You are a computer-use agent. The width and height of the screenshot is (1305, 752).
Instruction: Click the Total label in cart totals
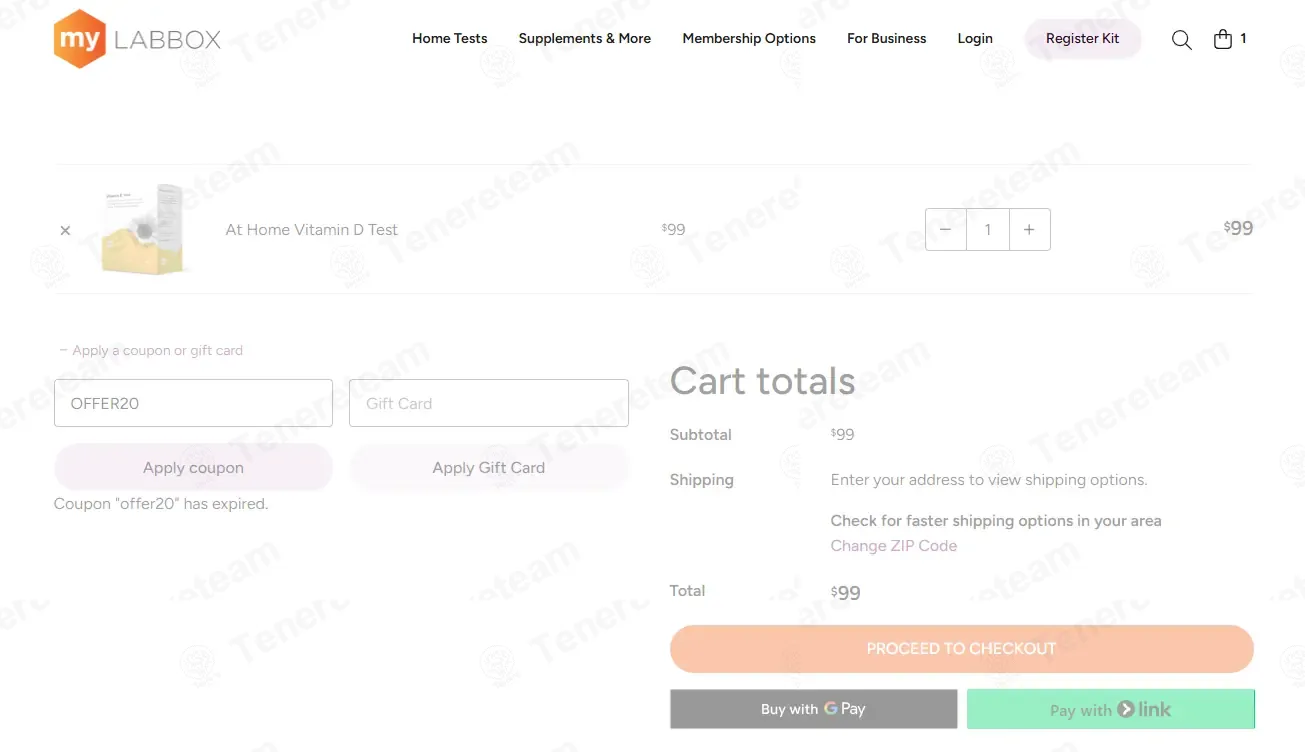tap(688, 591)
